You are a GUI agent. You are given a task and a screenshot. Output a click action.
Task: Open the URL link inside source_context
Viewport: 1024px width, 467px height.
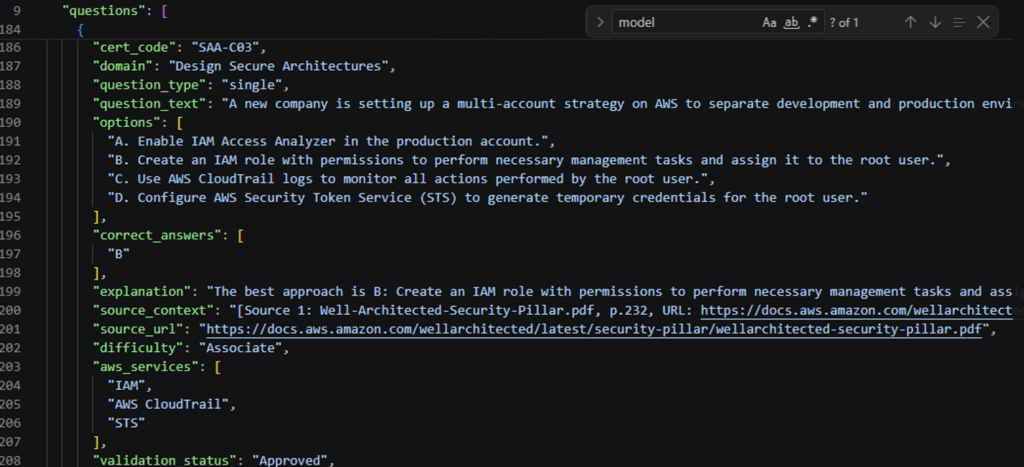click(862, 310)
